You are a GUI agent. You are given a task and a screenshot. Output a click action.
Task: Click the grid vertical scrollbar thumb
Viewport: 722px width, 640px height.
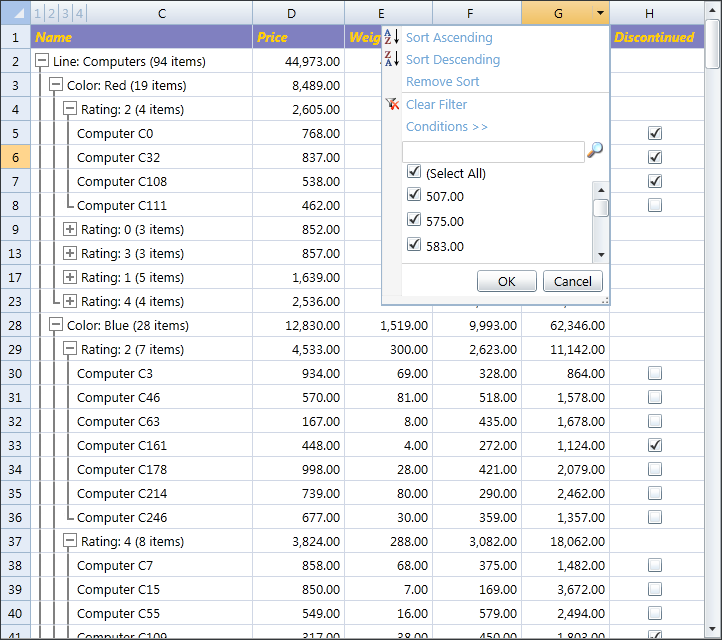(712, 45)
